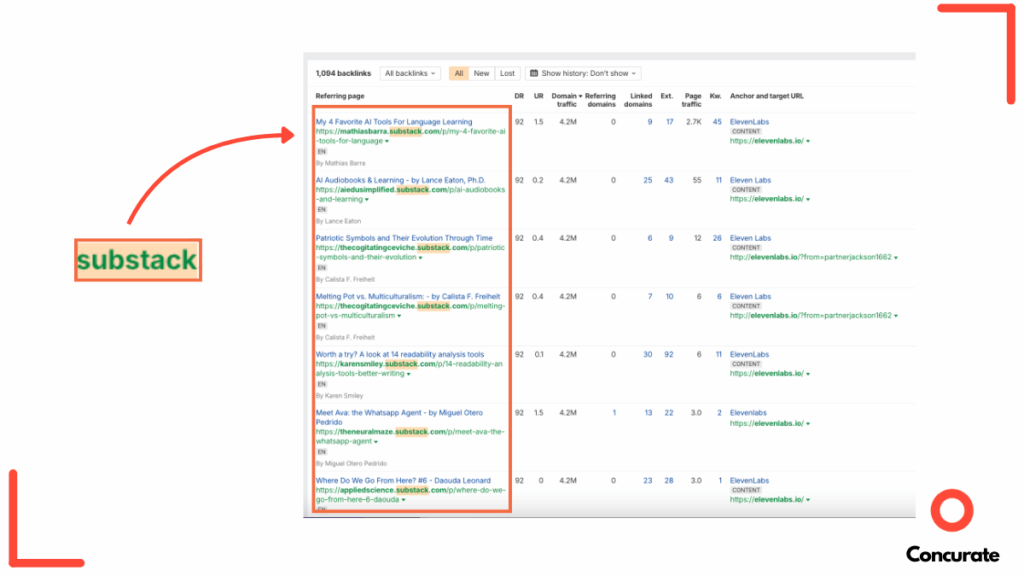Click the calendar icon in Show history
The width and height of the screenshot is (1024, 576).
click(534, 73)
